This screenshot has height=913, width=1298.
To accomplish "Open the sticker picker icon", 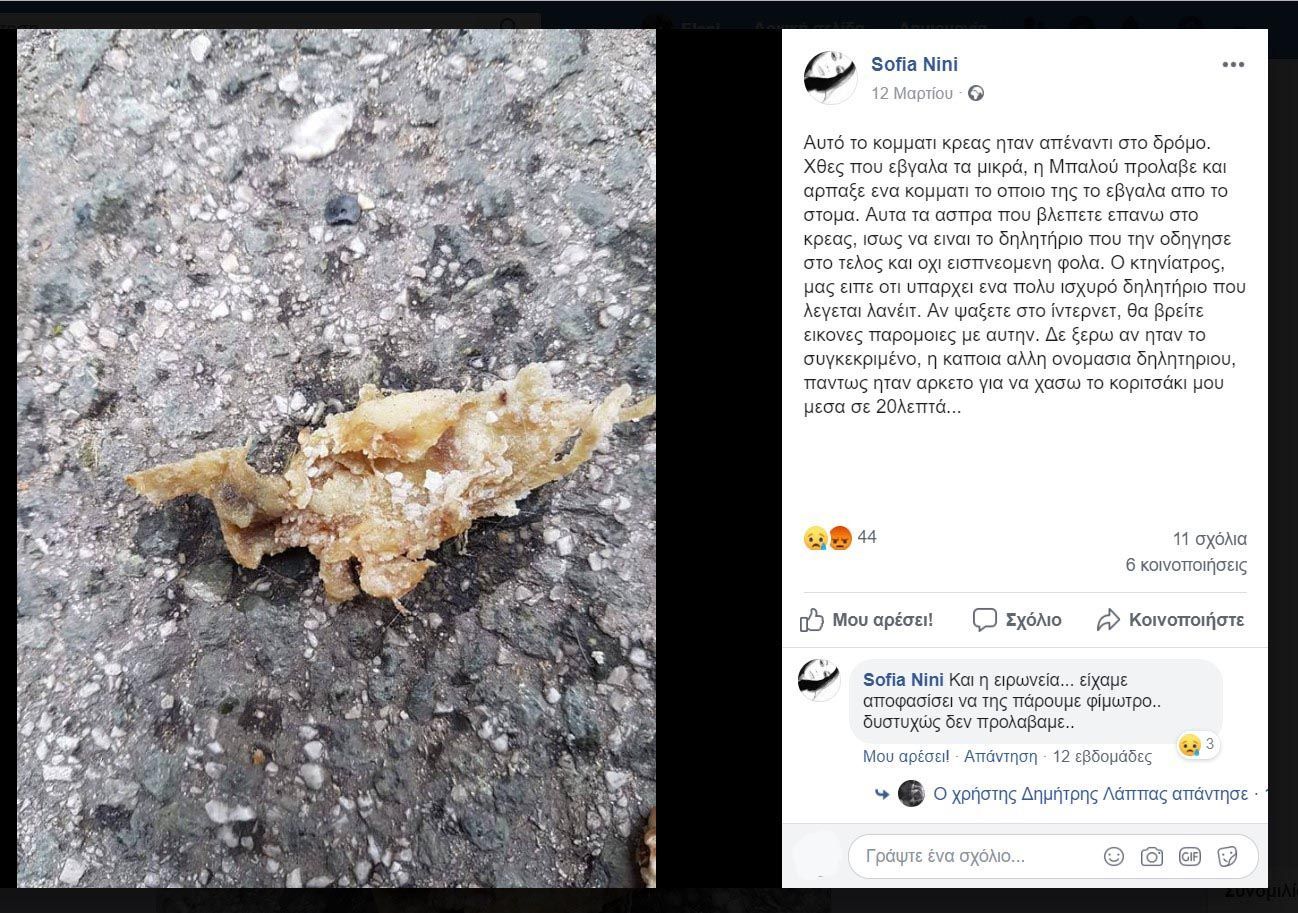I will coord(1227,857).
